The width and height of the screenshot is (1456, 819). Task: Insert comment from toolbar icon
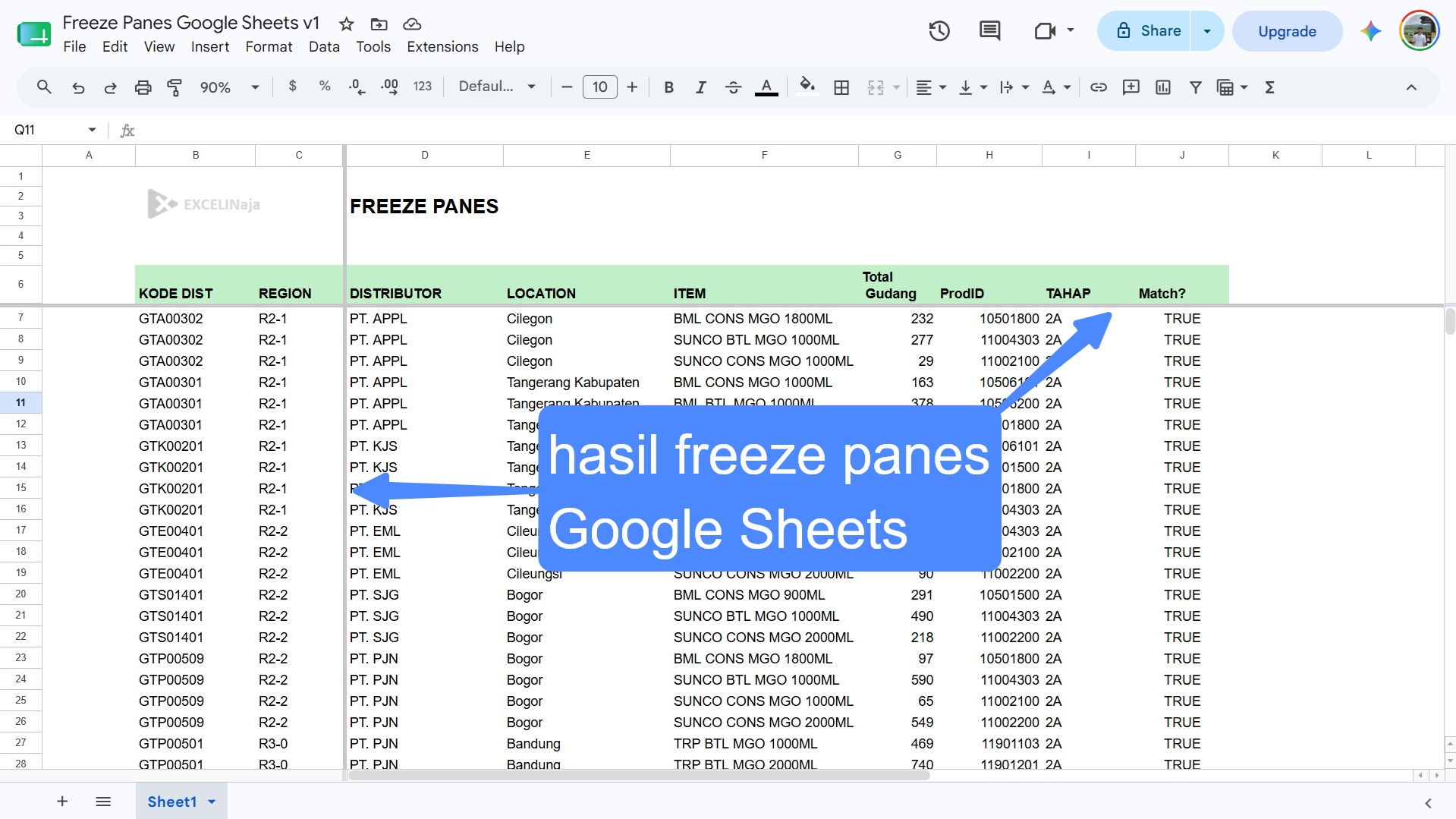click(1131, 87)
